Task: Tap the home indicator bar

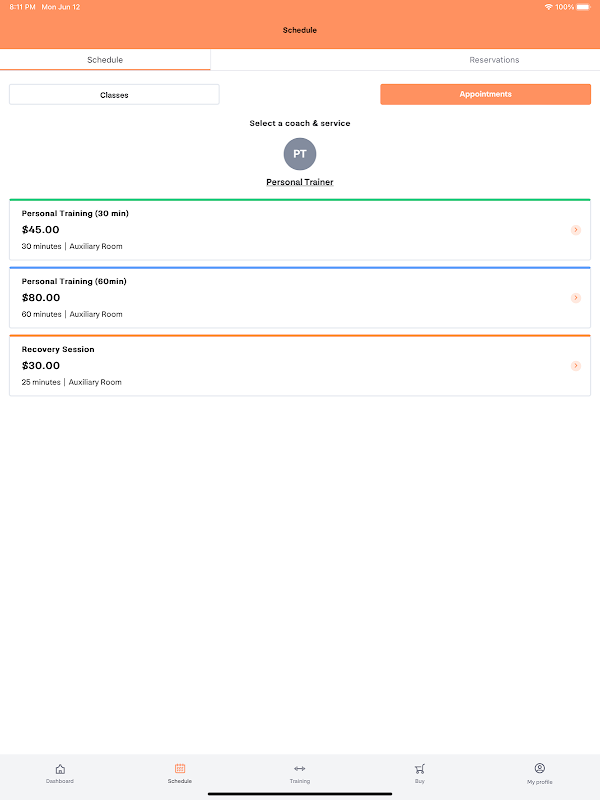Action: tap(300, 794)
